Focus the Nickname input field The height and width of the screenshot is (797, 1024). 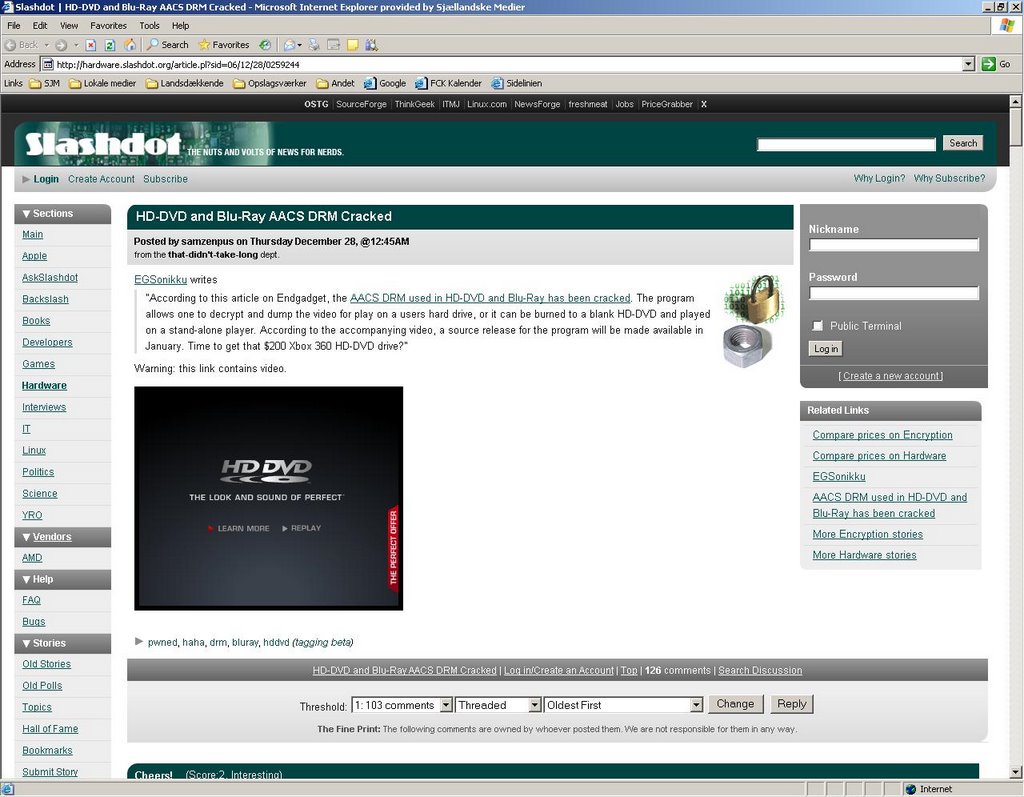(894, 245)
